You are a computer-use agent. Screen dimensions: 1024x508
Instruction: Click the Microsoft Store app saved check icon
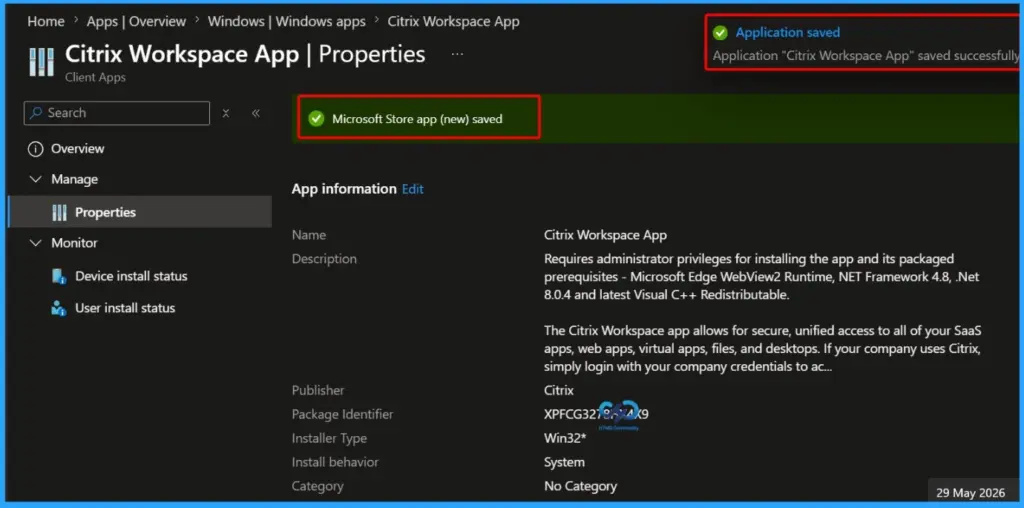pos(317,119)
